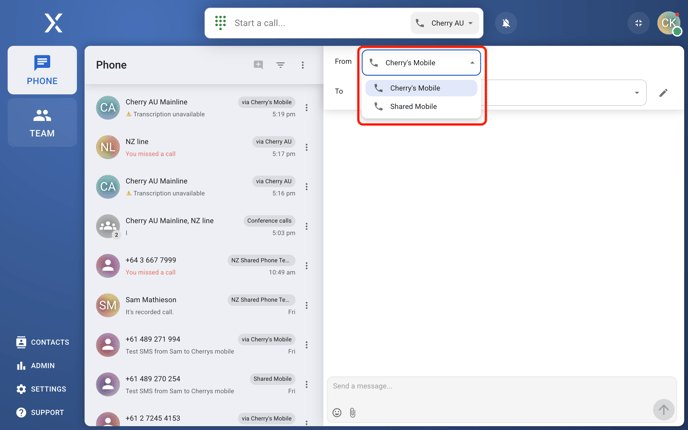Click the NL avatar of NZ line
Viewport: 688px width, 430px height.
coord(108,147)
